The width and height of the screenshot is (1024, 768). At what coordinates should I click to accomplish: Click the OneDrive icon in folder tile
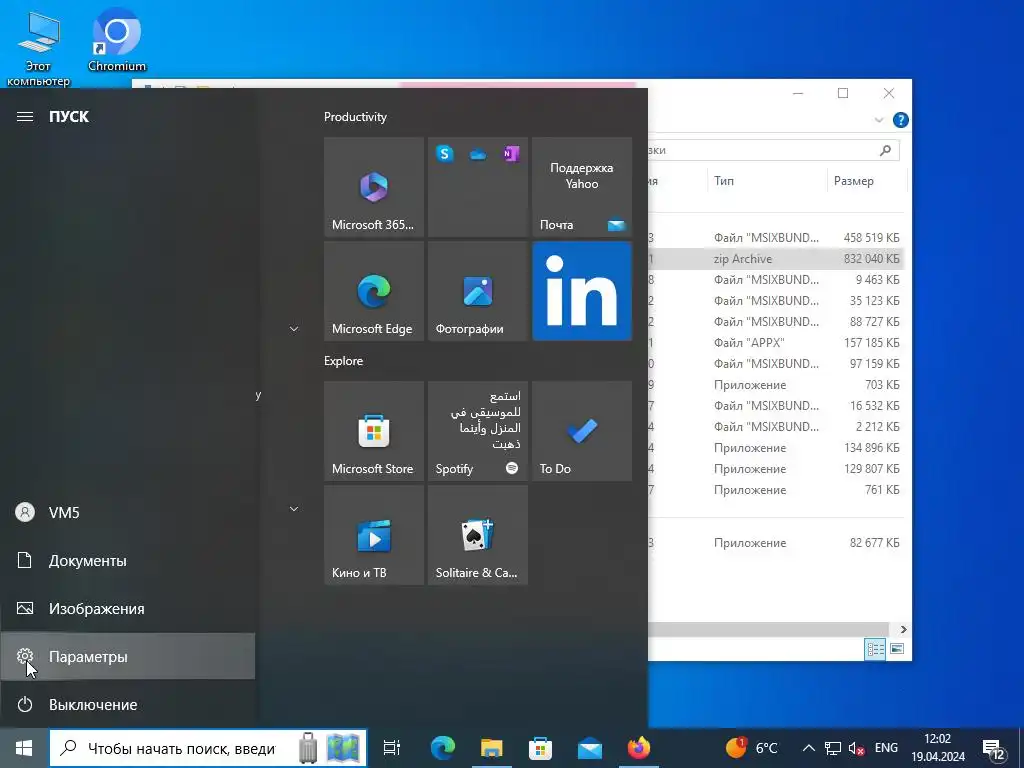(478, 155)
